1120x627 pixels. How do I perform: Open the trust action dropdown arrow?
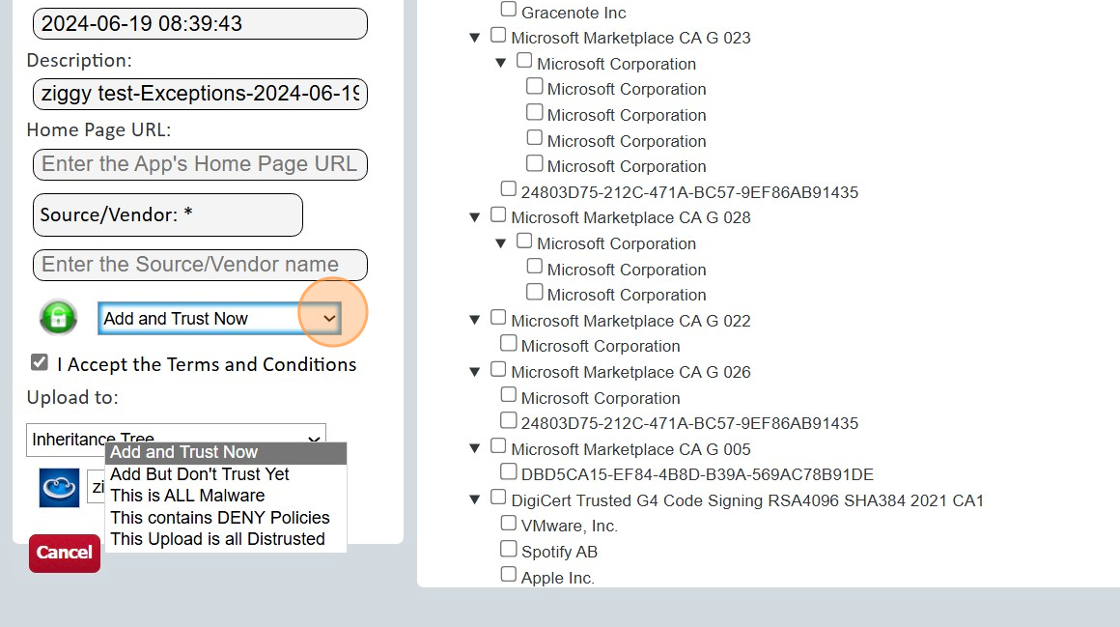tap(329, 317)
